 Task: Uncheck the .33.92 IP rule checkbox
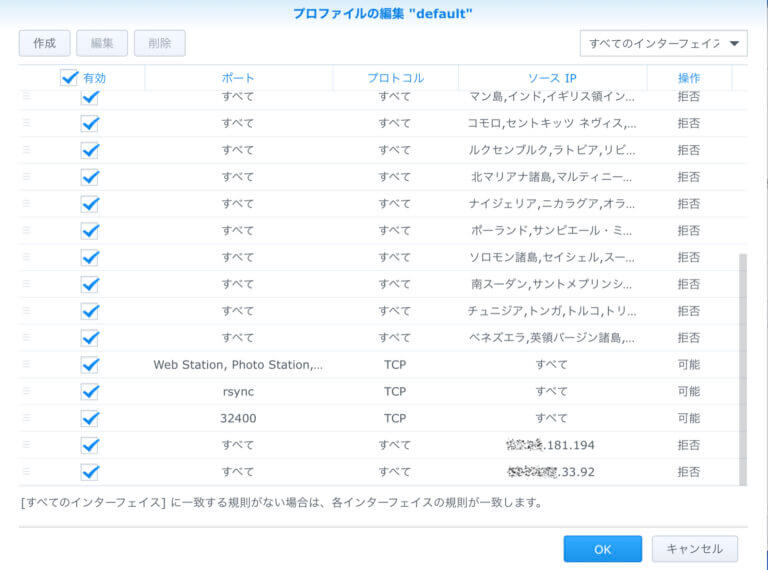(x=90, y=472)
